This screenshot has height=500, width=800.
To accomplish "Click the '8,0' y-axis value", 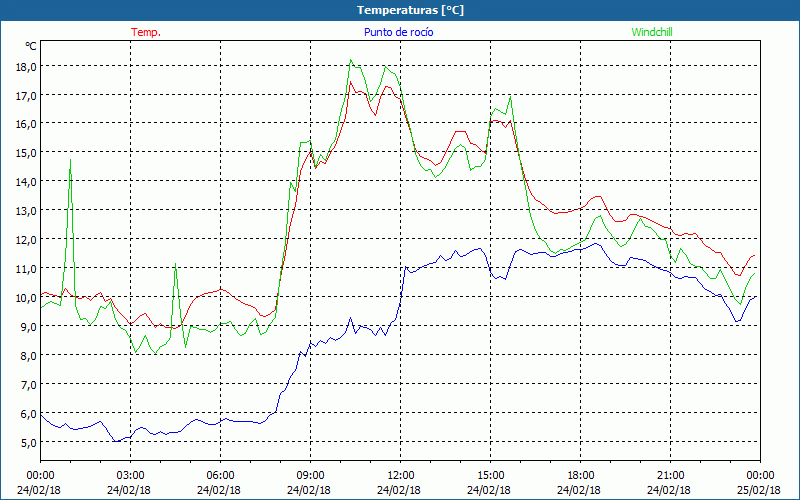I will [29, 356].
